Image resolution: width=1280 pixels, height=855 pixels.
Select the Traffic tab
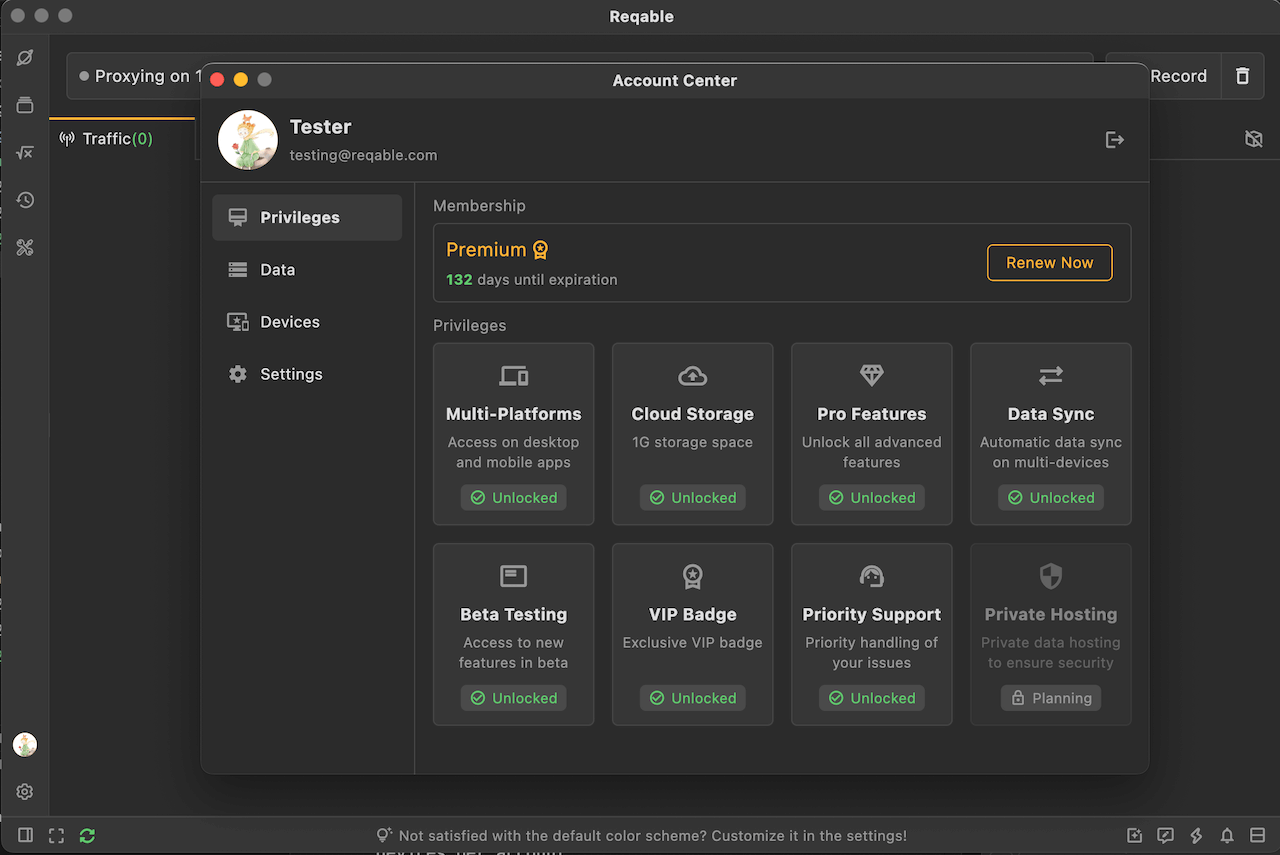(106, 139)
